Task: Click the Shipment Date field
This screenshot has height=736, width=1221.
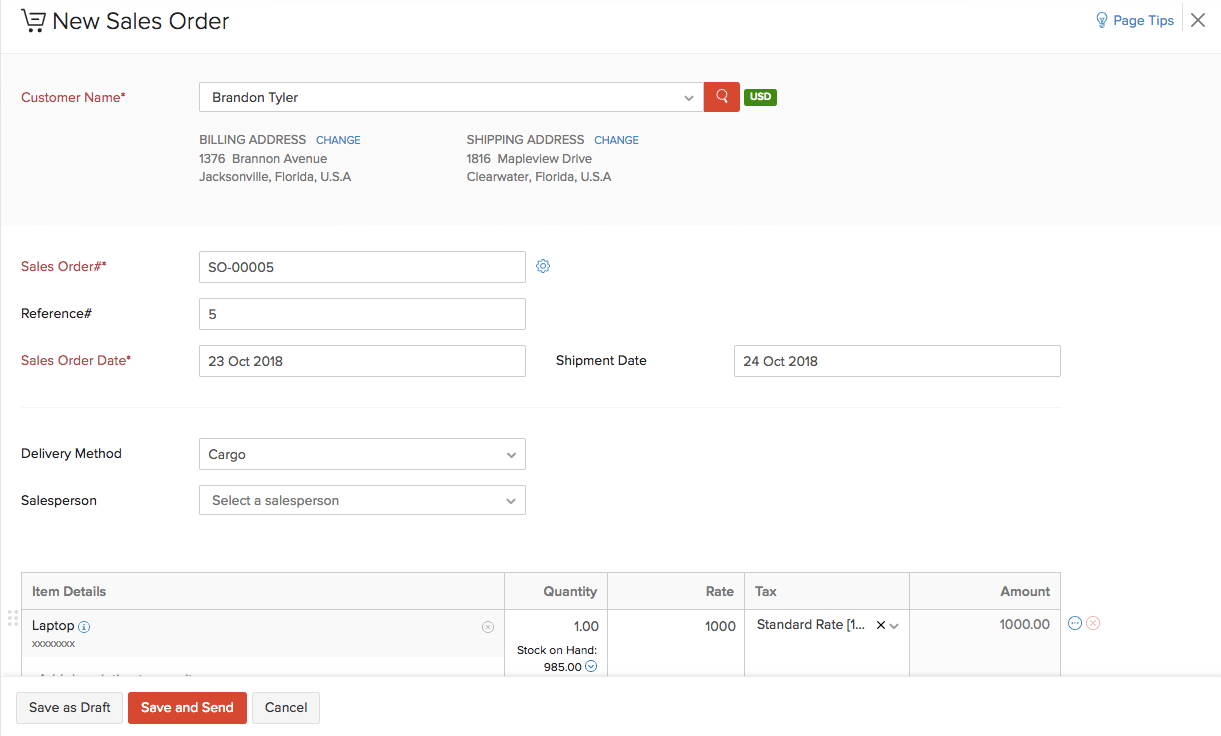Action: 896,361
